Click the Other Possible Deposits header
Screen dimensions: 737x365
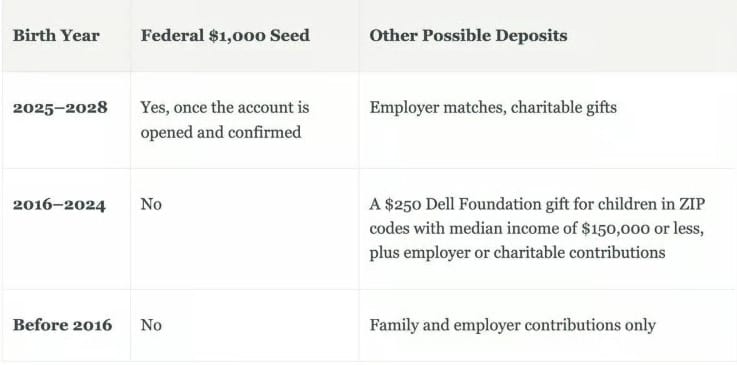(x=468, y=36)
